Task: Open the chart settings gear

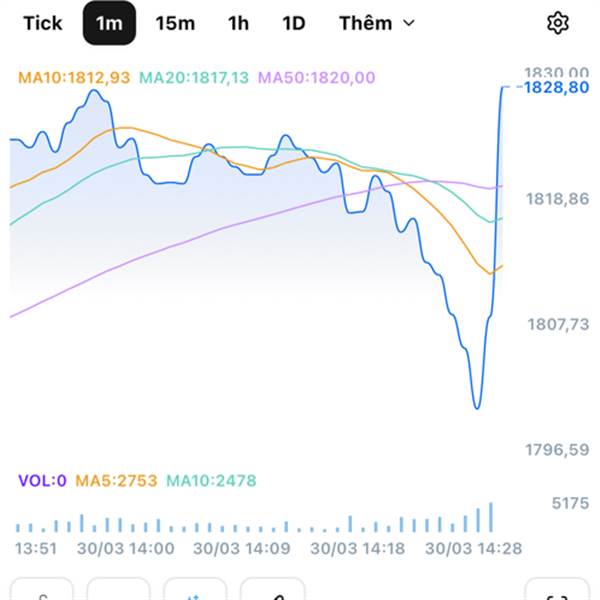Action: [x=557, y=23]
